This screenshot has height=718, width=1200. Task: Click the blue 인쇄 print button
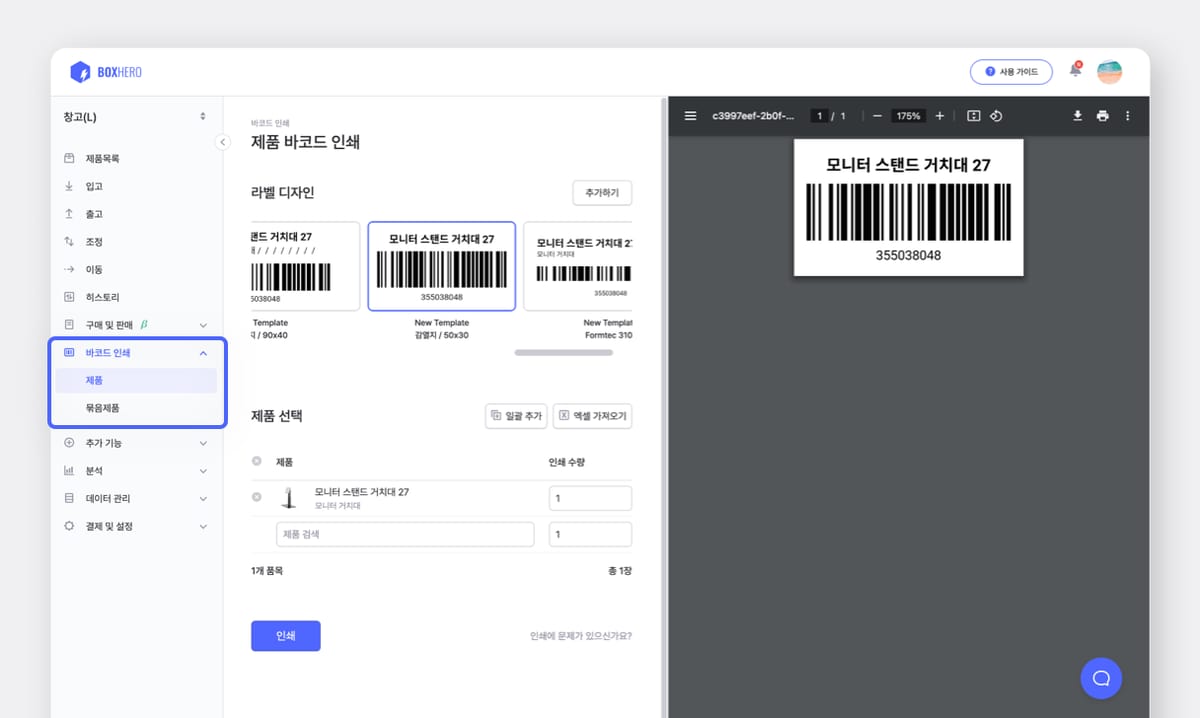click(285, 635)
